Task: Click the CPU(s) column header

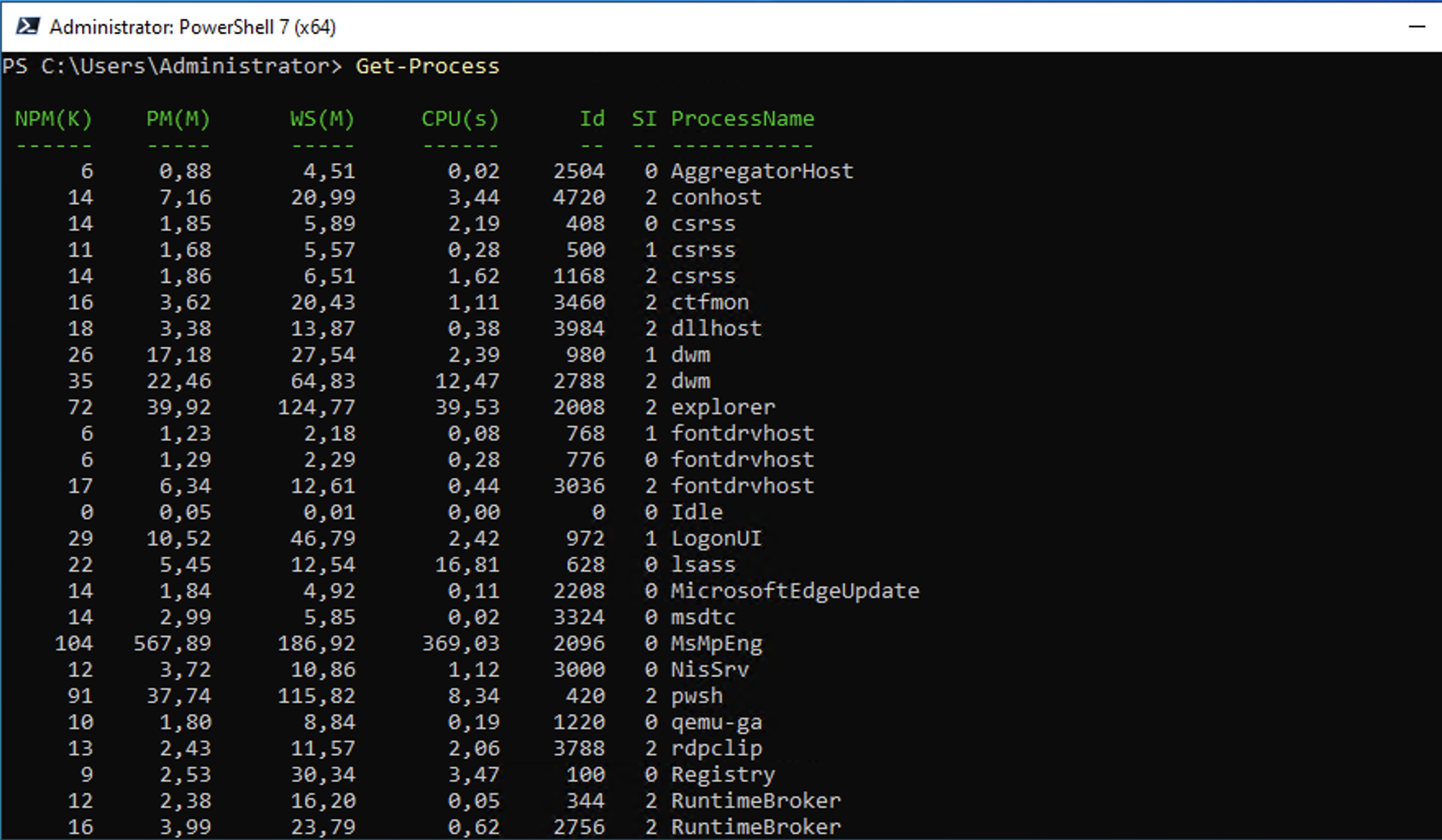Action: [x=459, y=119]
